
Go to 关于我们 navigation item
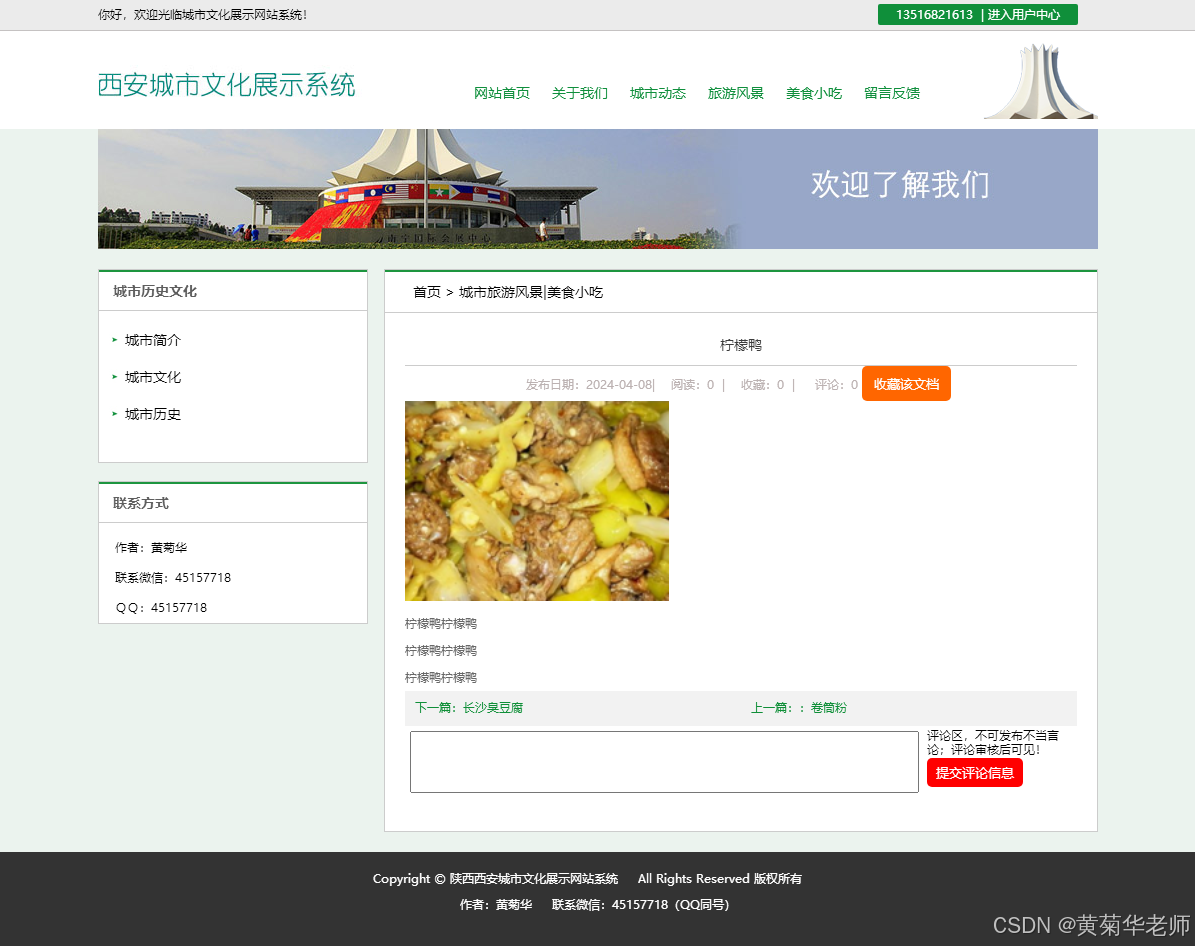[x=579, y=93]
